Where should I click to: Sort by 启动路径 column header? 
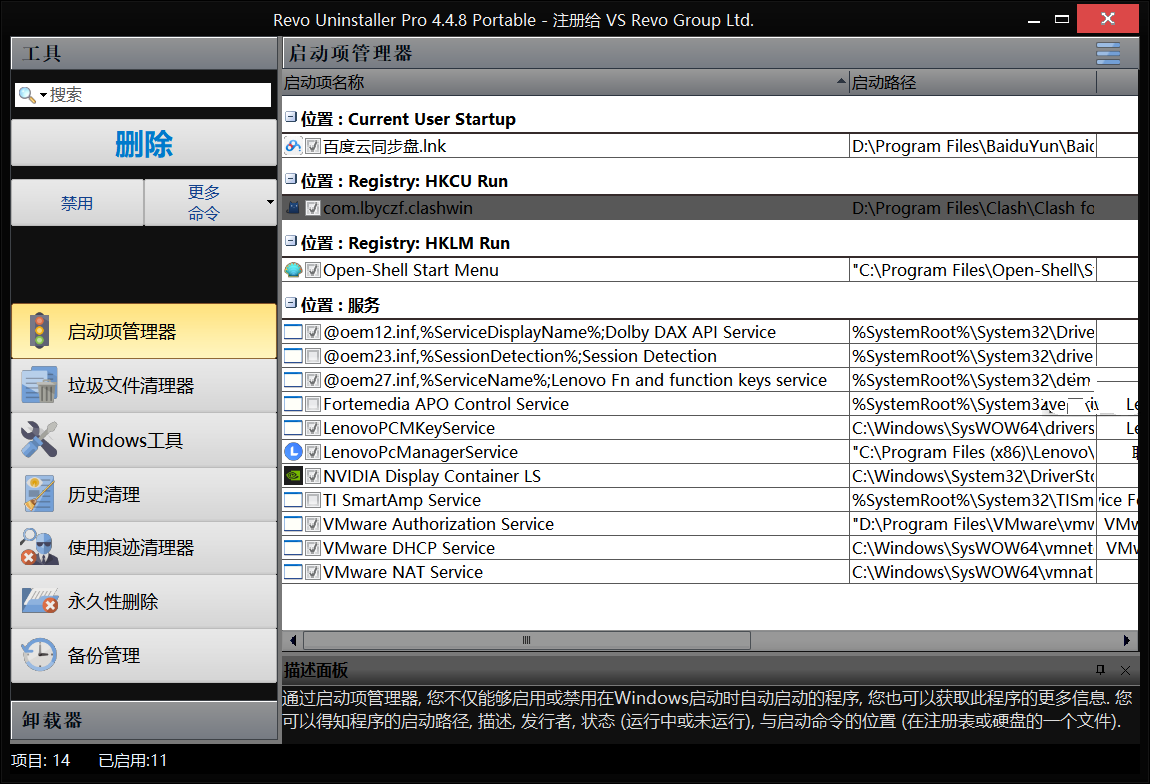coord(972,83)
